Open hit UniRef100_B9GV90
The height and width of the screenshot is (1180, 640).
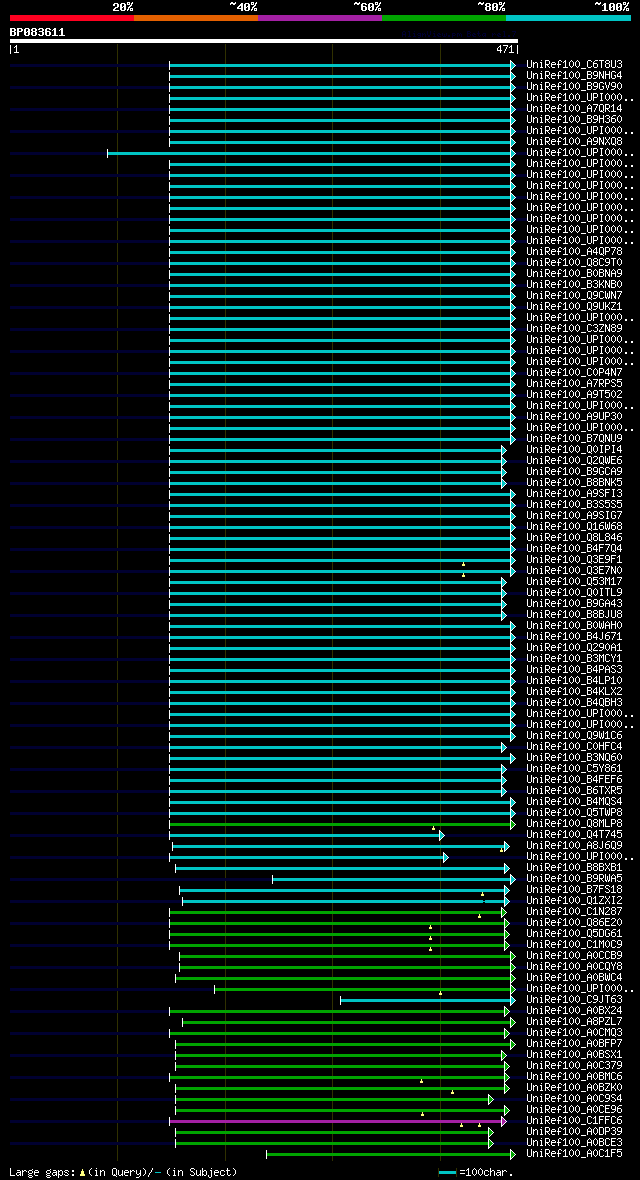click(x=574, y=87)
